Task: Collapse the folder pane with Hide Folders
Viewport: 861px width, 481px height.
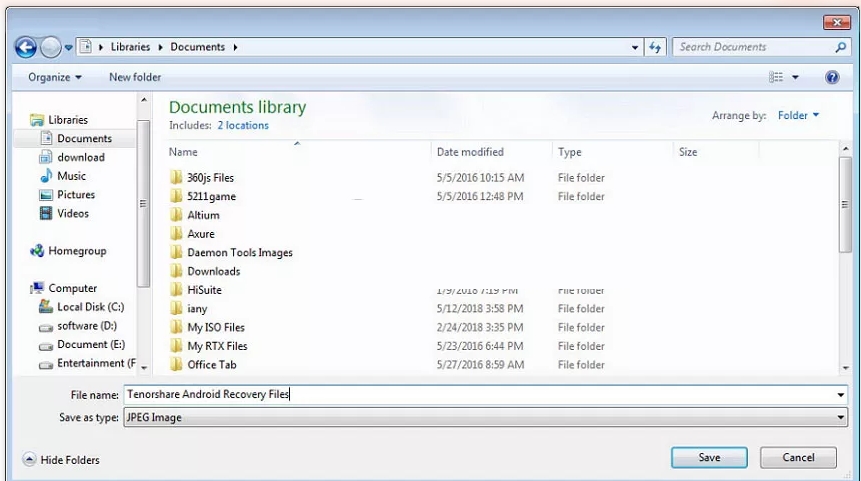Action: click(x=62, y=460)
